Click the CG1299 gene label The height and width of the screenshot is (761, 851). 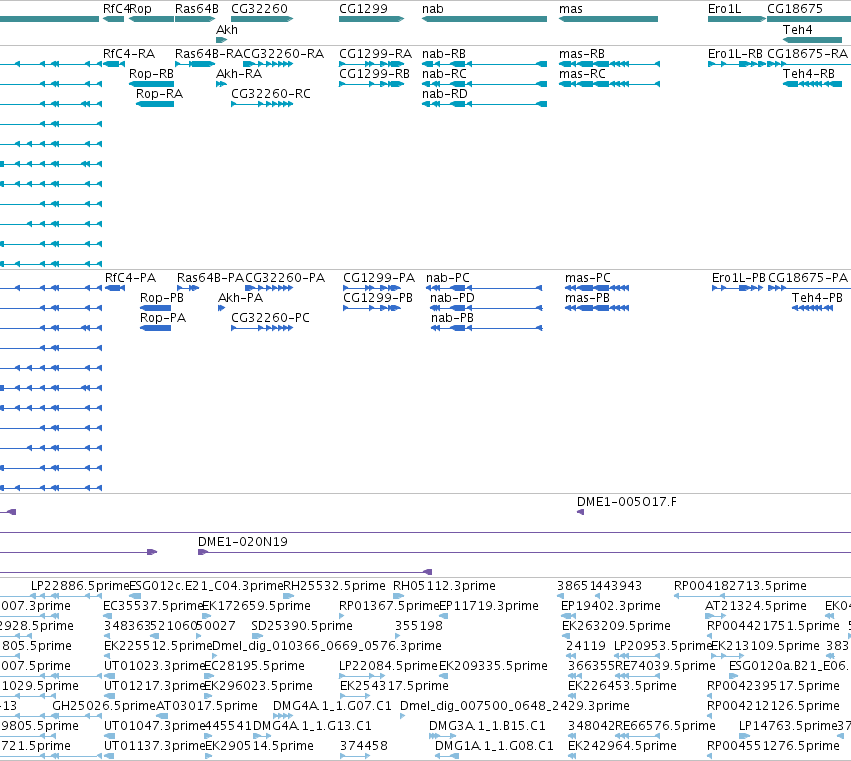click(x=363, y=9)
